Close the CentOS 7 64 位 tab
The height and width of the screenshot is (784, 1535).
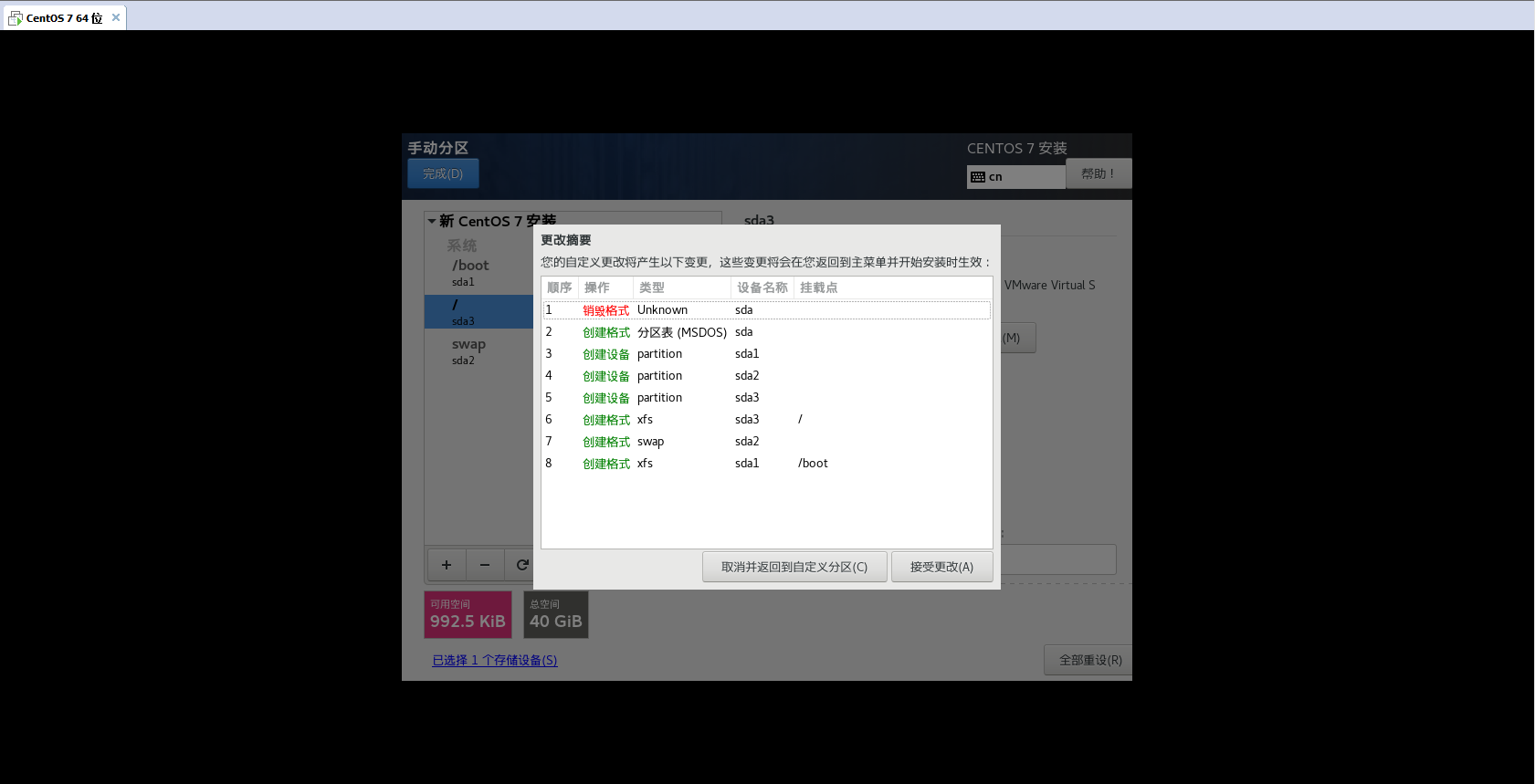tap(116, 17)
